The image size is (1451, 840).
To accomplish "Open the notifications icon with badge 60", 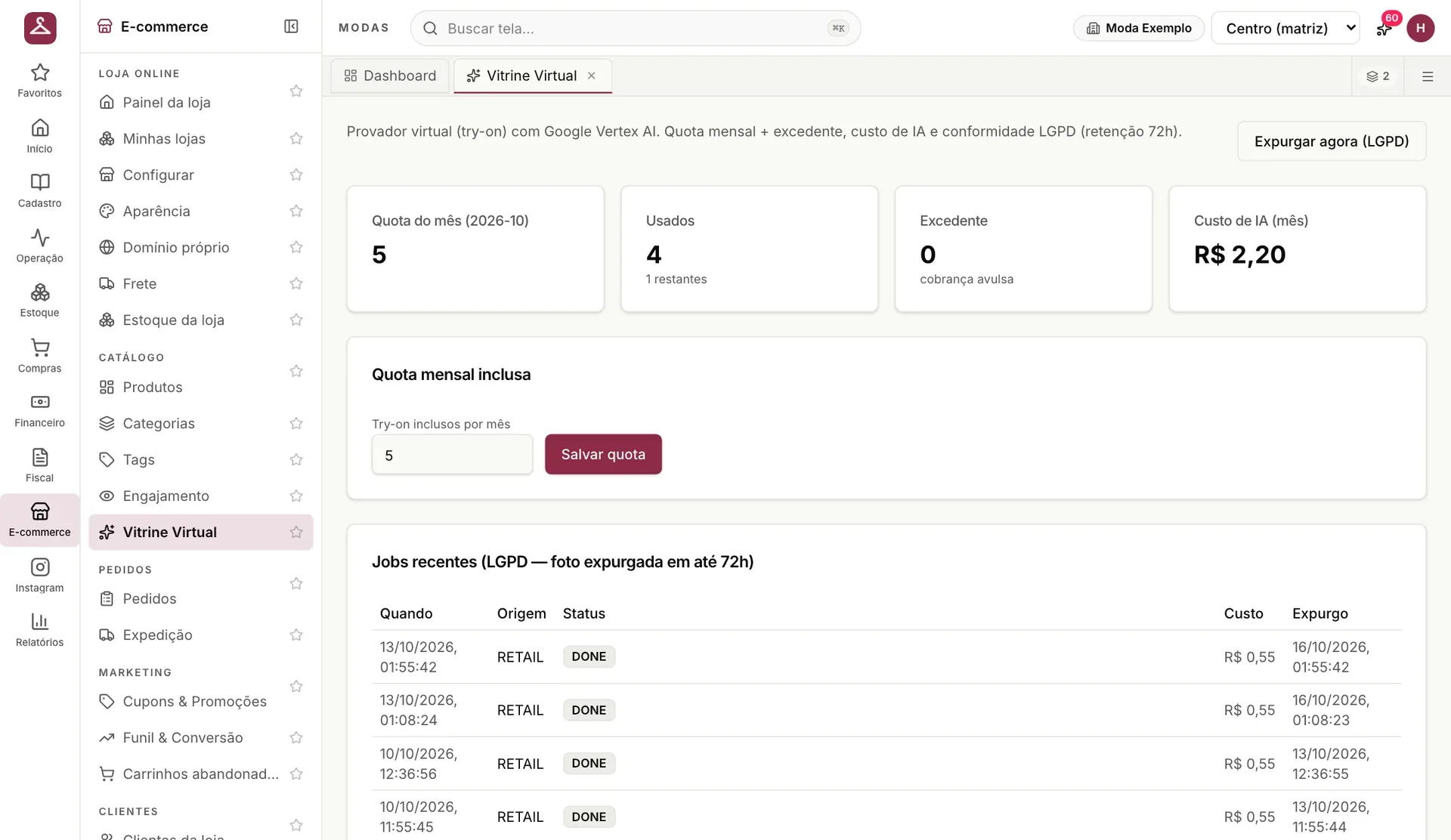I will pos(1384,28).
